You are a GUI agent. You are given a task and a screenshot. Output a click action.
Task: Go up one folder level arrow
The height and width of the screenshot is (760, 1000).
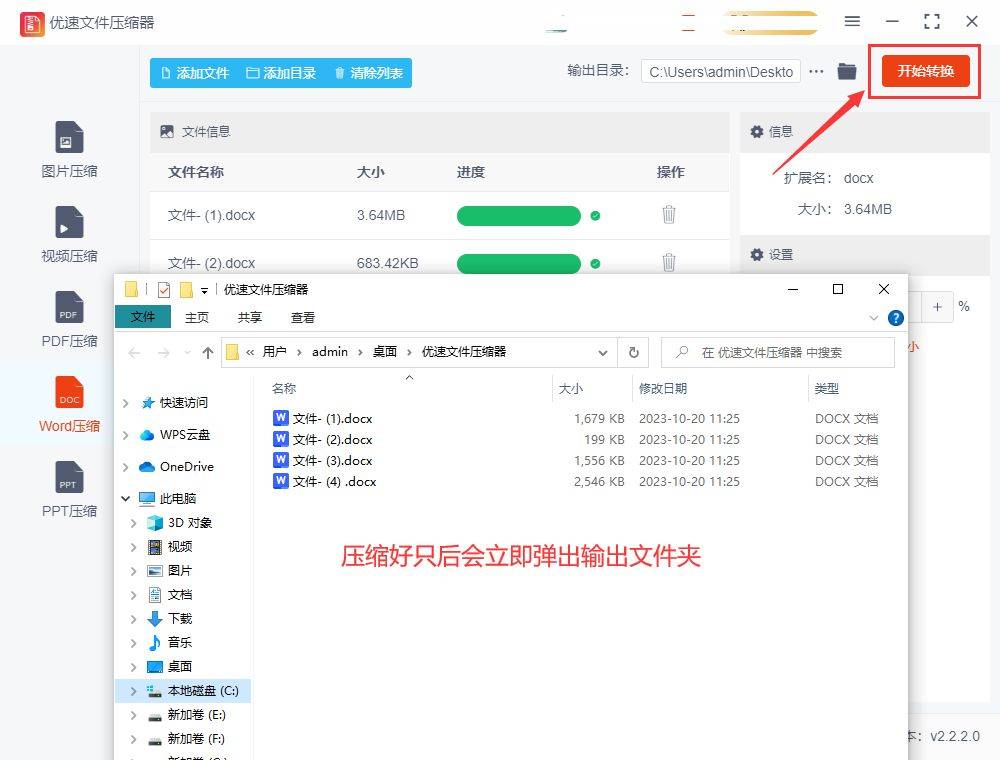click(207, 353)
